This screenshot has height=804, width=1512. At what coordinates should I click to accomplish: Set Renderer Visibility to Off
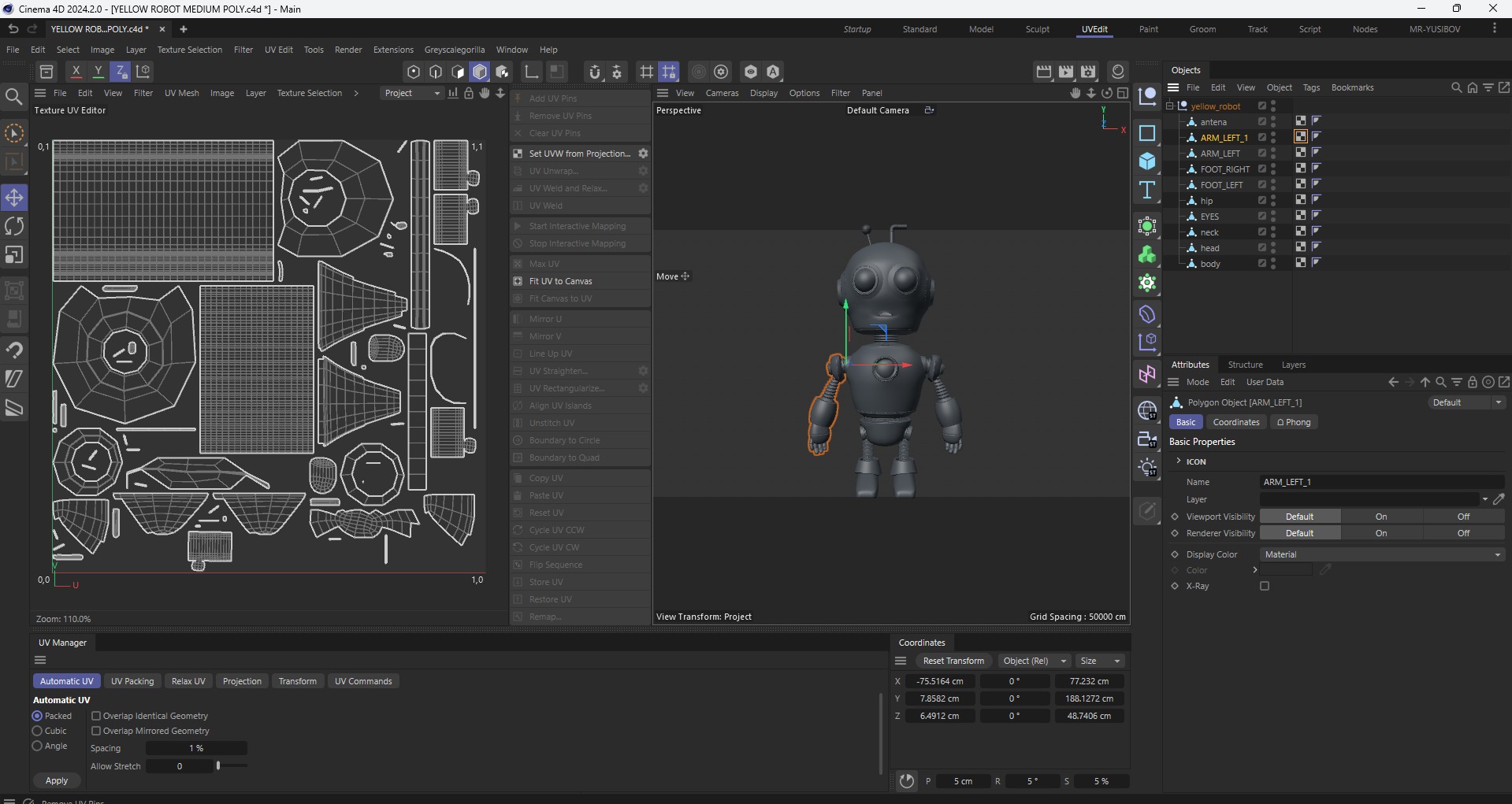[x=1463, y=533]
